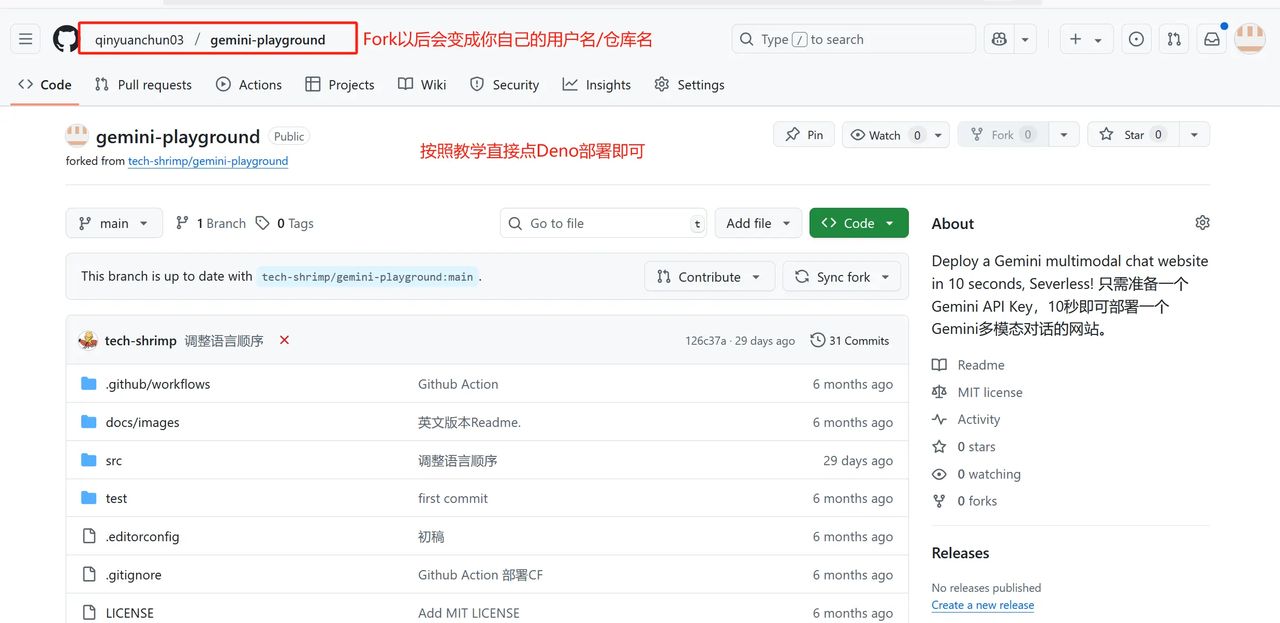Pin the gemini-playground repository
Screen dimensions: 1280x623
point(803,133)
